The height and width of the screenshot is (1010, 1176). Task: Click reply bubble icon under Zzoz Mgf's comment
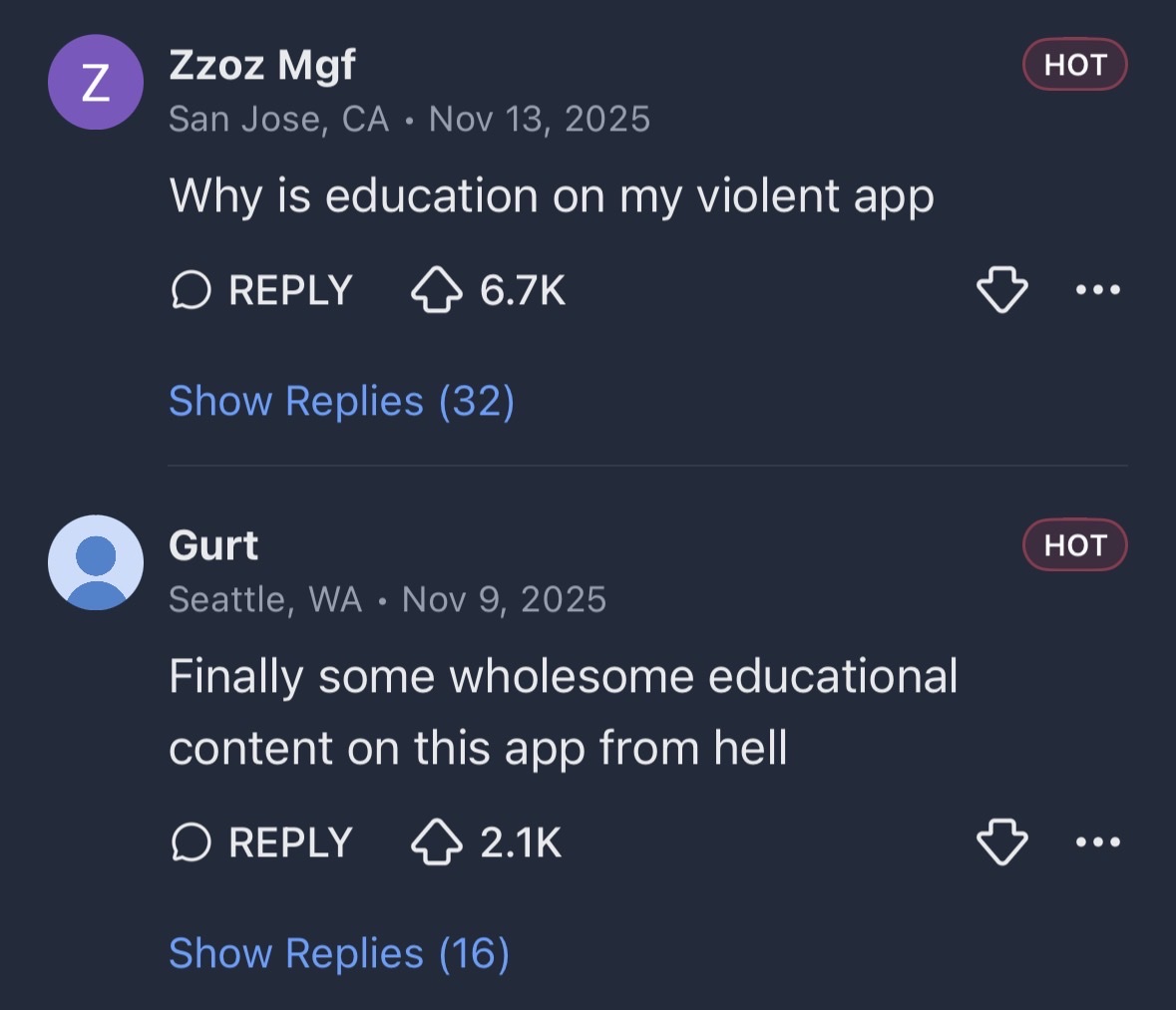[192, 291]
